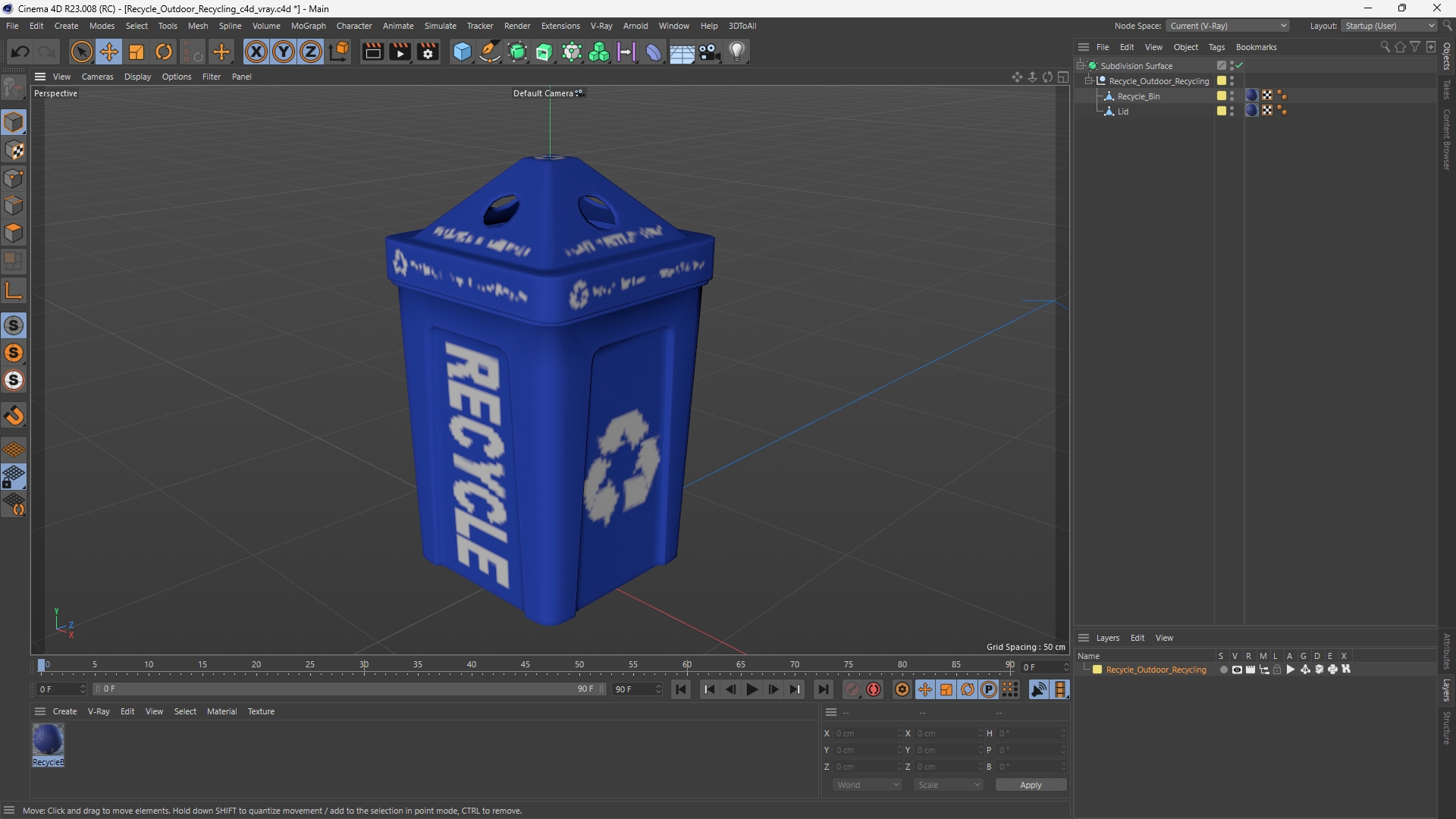
Task: Add a Camera object
Action: (709, 52)
